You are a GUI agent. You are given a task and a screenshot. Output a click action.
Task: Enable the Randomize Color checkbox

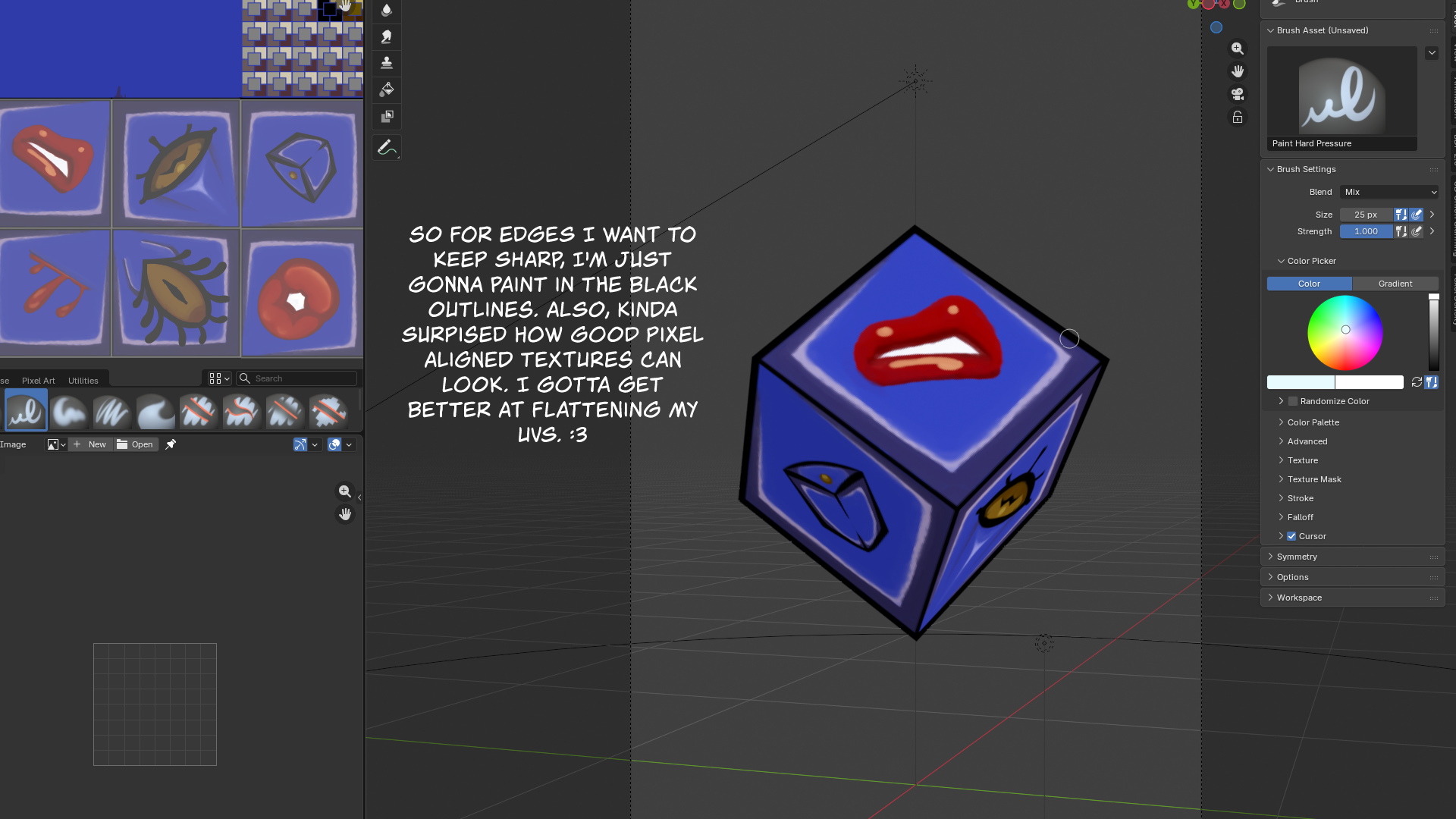tap(1293, 401)
